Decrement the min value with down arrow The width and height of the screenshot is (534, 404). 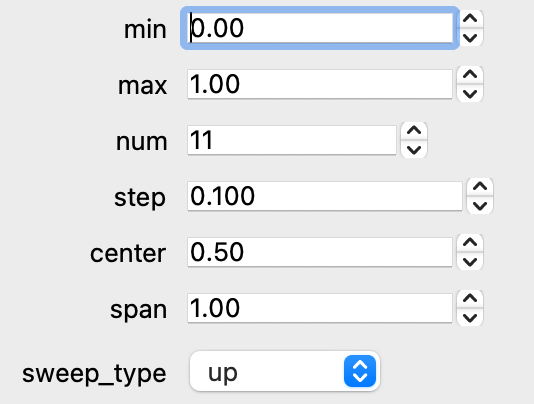coord(470,37)
